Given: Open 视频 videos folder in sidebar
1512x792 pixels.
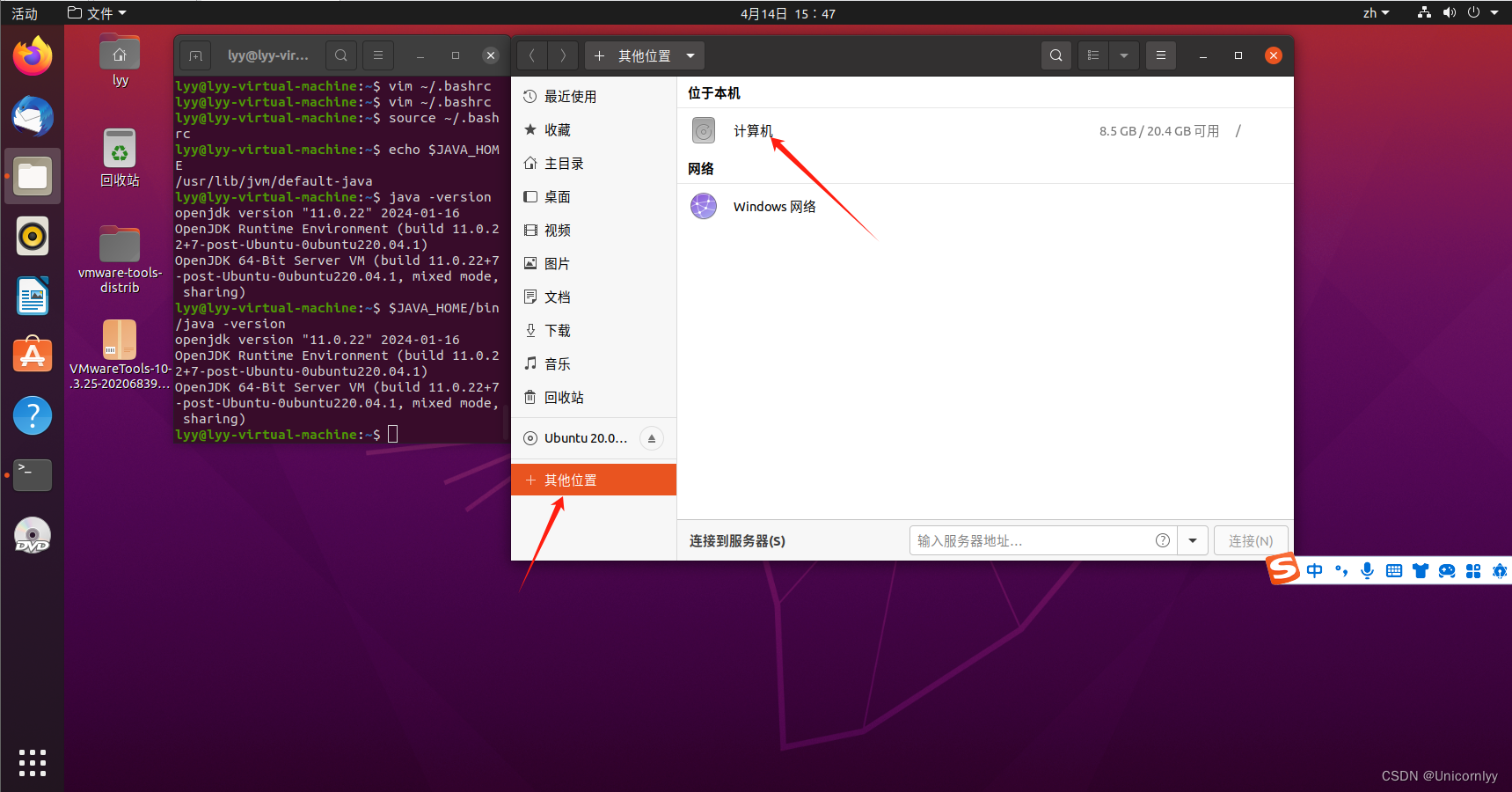Looking at the screenshot, I should click(x=594, y=231).
